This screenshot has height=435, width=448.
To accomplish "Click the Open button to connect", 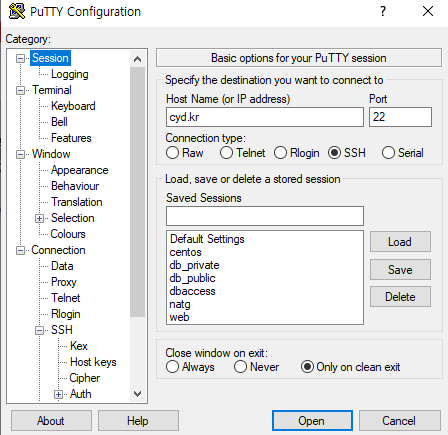I will pos(312,421).
